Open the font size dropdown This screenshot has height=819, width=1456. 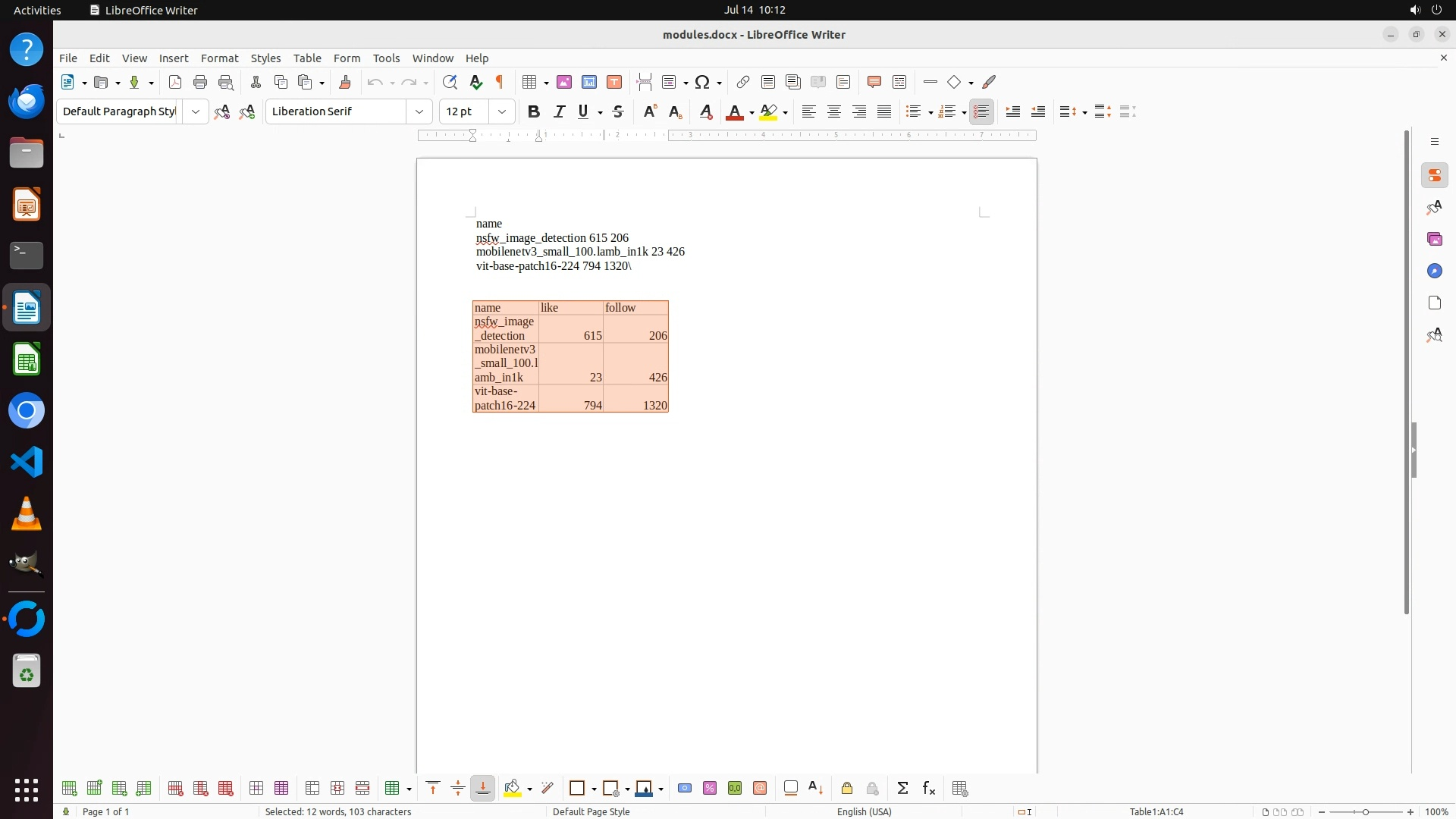(x=501, y=111)
